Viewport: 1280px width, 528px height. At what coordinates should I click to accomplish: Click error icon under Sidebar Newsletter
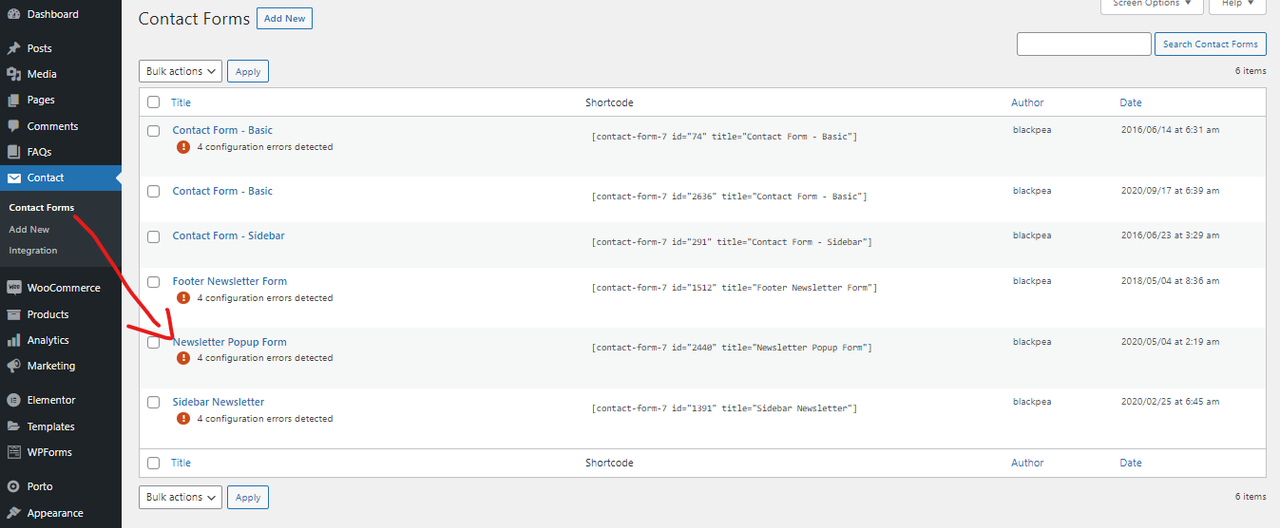point(183,419)
